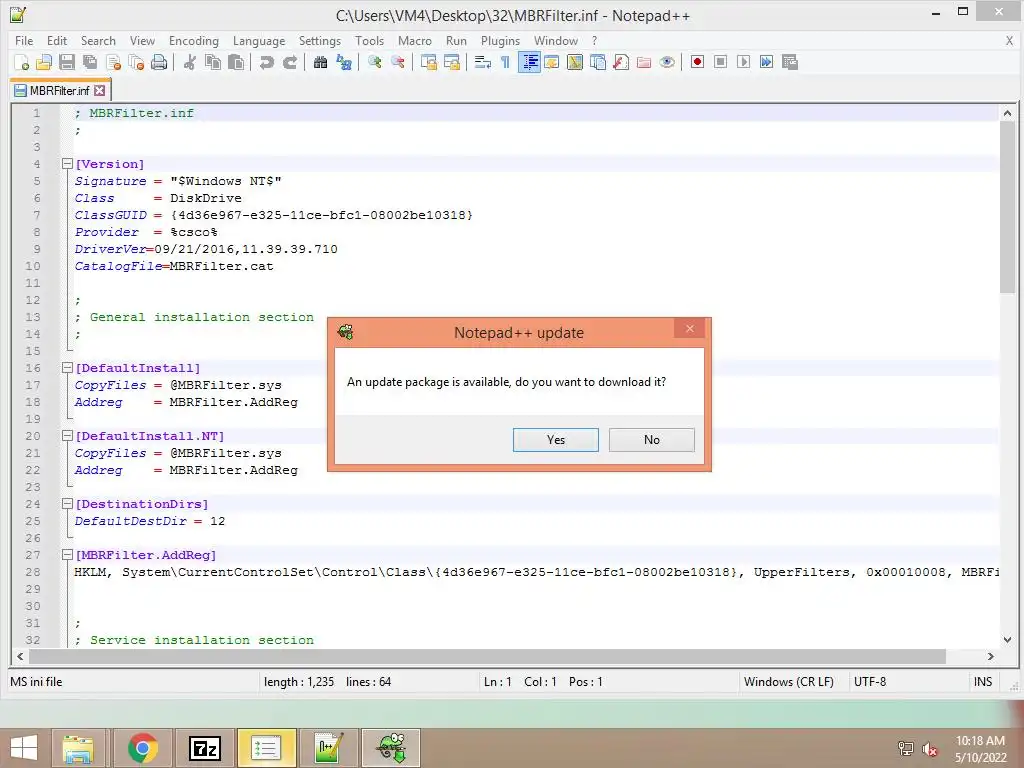Close the Notepad++ update dialog
Screen dimensions: 1024x768
[x=689, y=328]
